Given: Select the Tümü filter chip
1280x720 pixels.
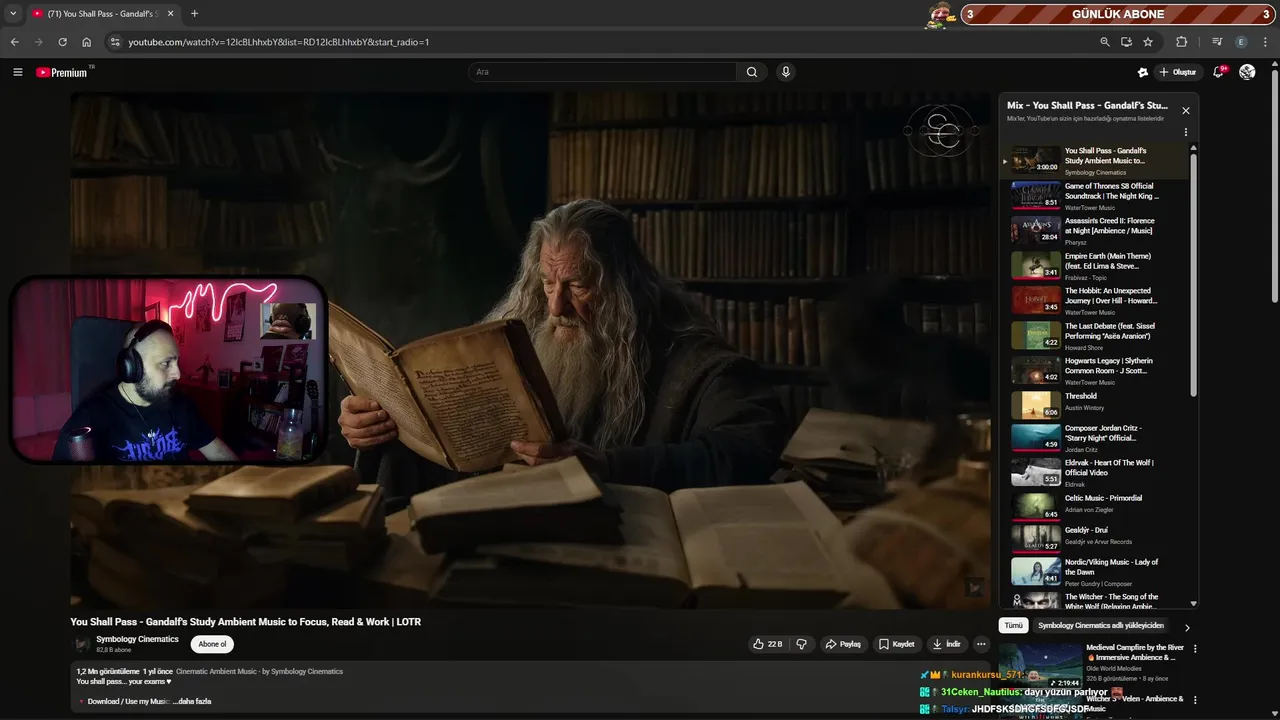Looking at the screenshot, I should point(1014,625).
